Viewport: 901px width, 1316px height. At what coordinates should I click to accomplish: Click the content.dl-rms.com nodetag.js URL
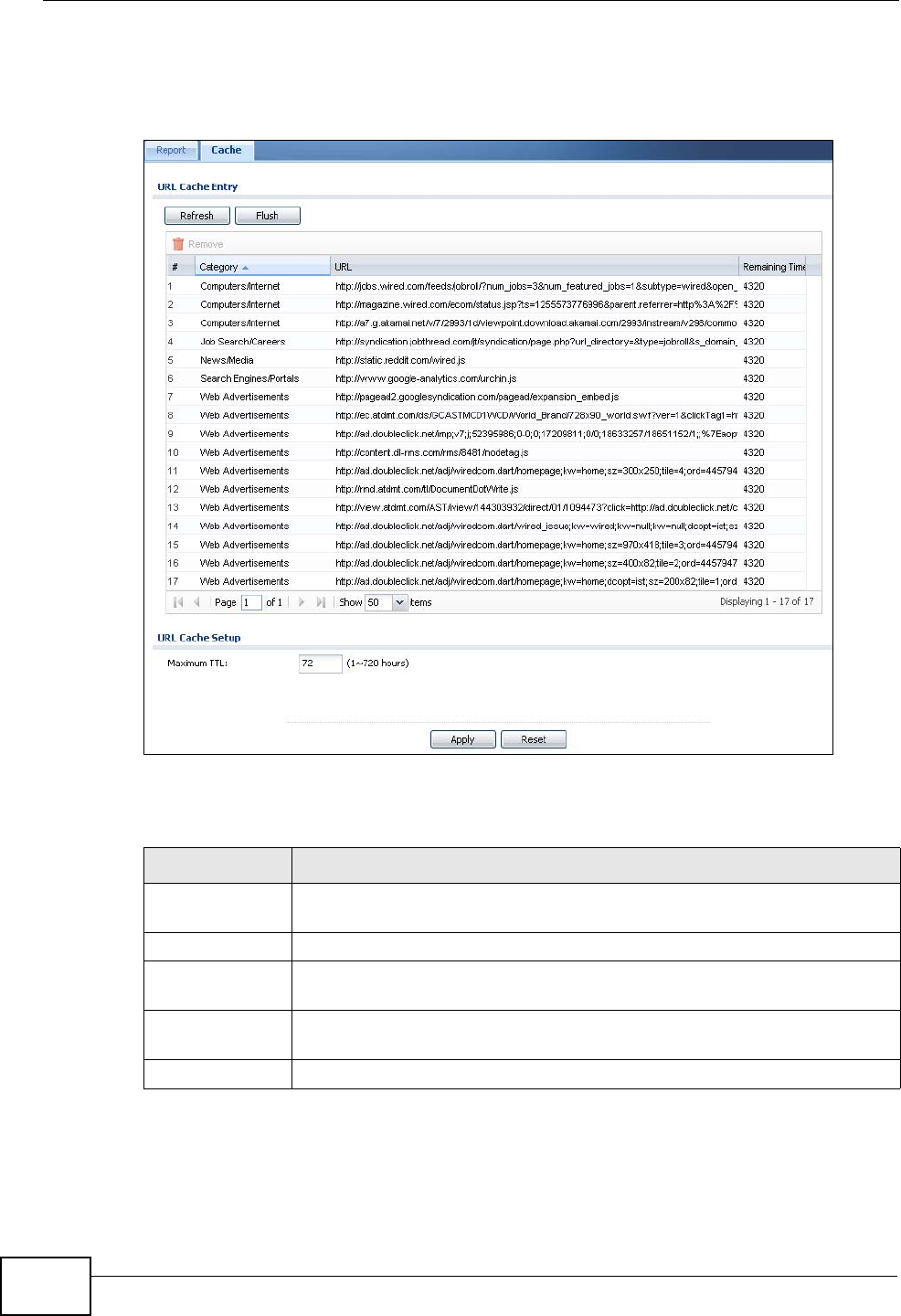(431, 452)
